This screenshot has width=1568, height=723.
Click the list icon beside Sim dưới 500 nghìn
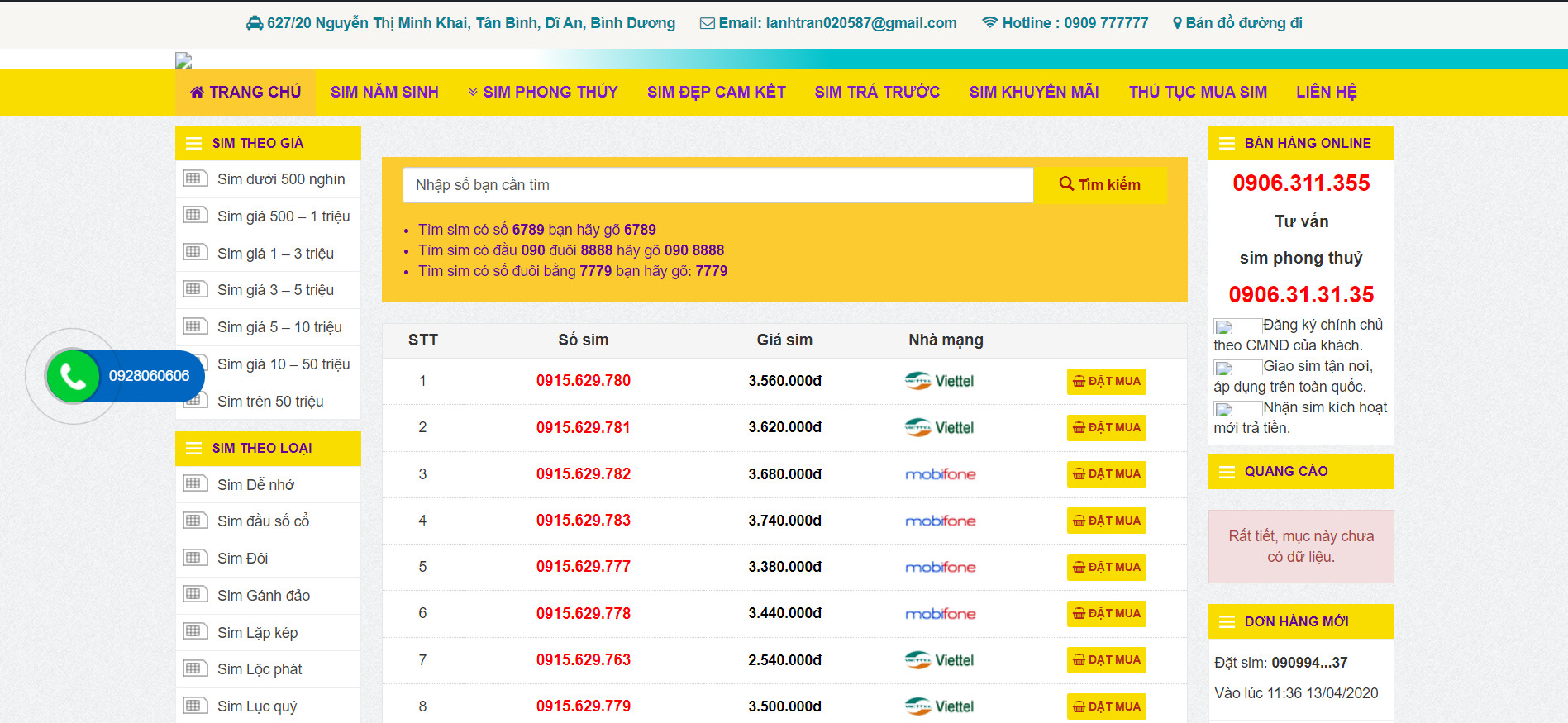(195, 178)
